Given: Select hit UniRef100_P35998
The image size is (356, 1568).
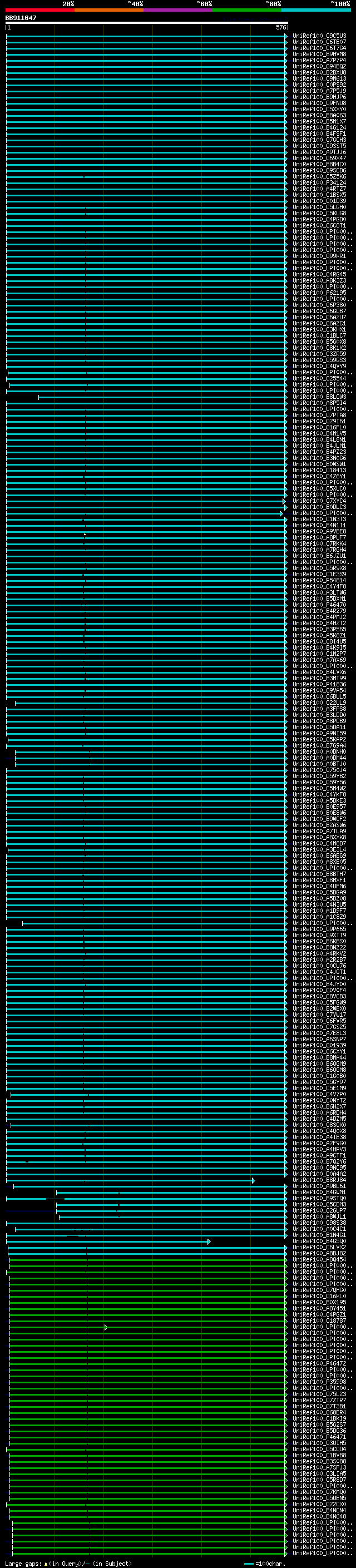Looking at the screenshot, I should coord(319,1382).
